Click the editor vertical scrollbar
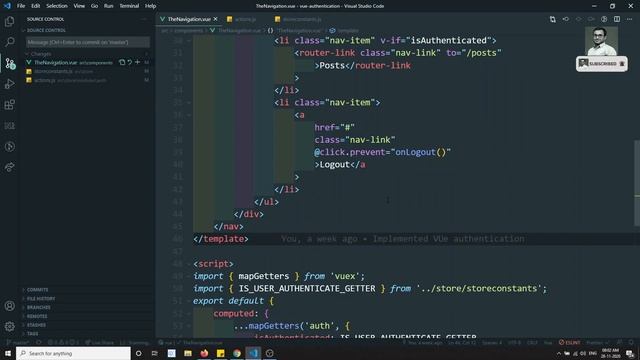The width and height of the screenshot is (640, 360). click(637, 182)
